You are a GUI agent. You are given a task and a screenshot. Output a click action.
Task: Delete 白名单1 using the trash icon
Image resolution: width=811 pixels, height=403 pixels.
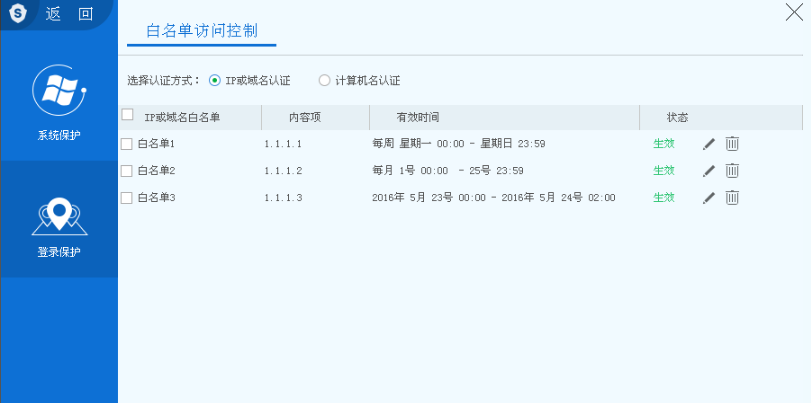point(732,144)
